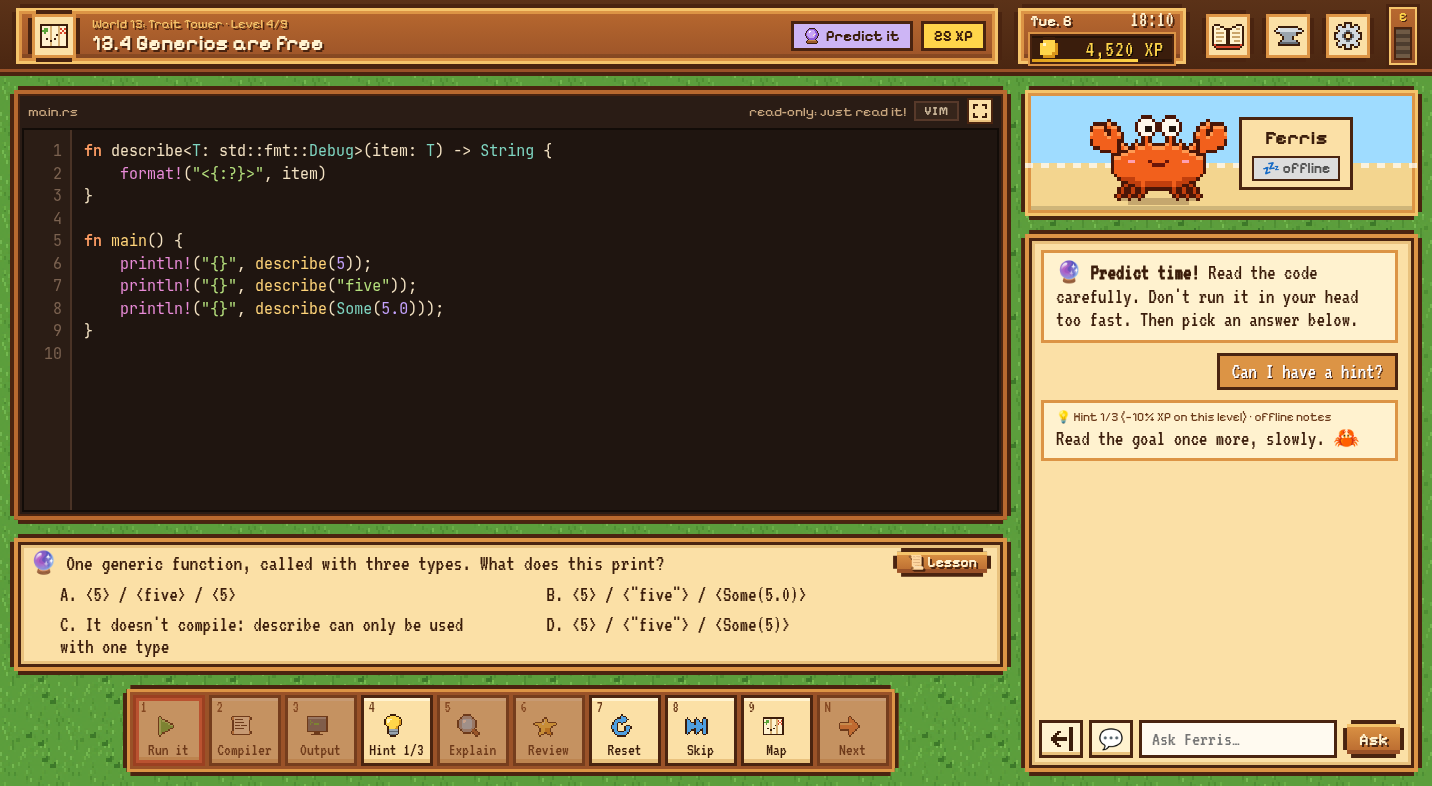Open the Compiler panel
The width and height of the screenshot is (1432, 786).
(244, 731)
